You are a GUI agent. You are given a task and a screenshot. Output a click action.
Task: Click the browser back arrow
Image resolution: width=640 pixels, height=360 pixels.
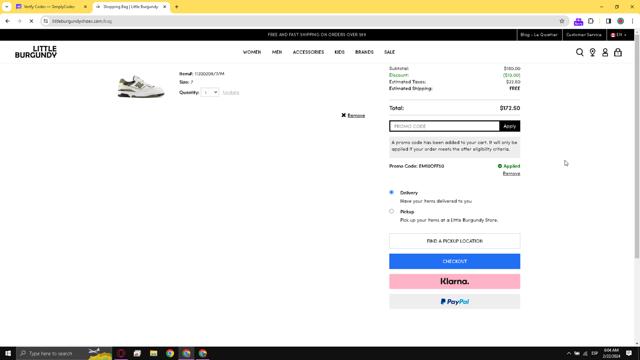[8, 21]
